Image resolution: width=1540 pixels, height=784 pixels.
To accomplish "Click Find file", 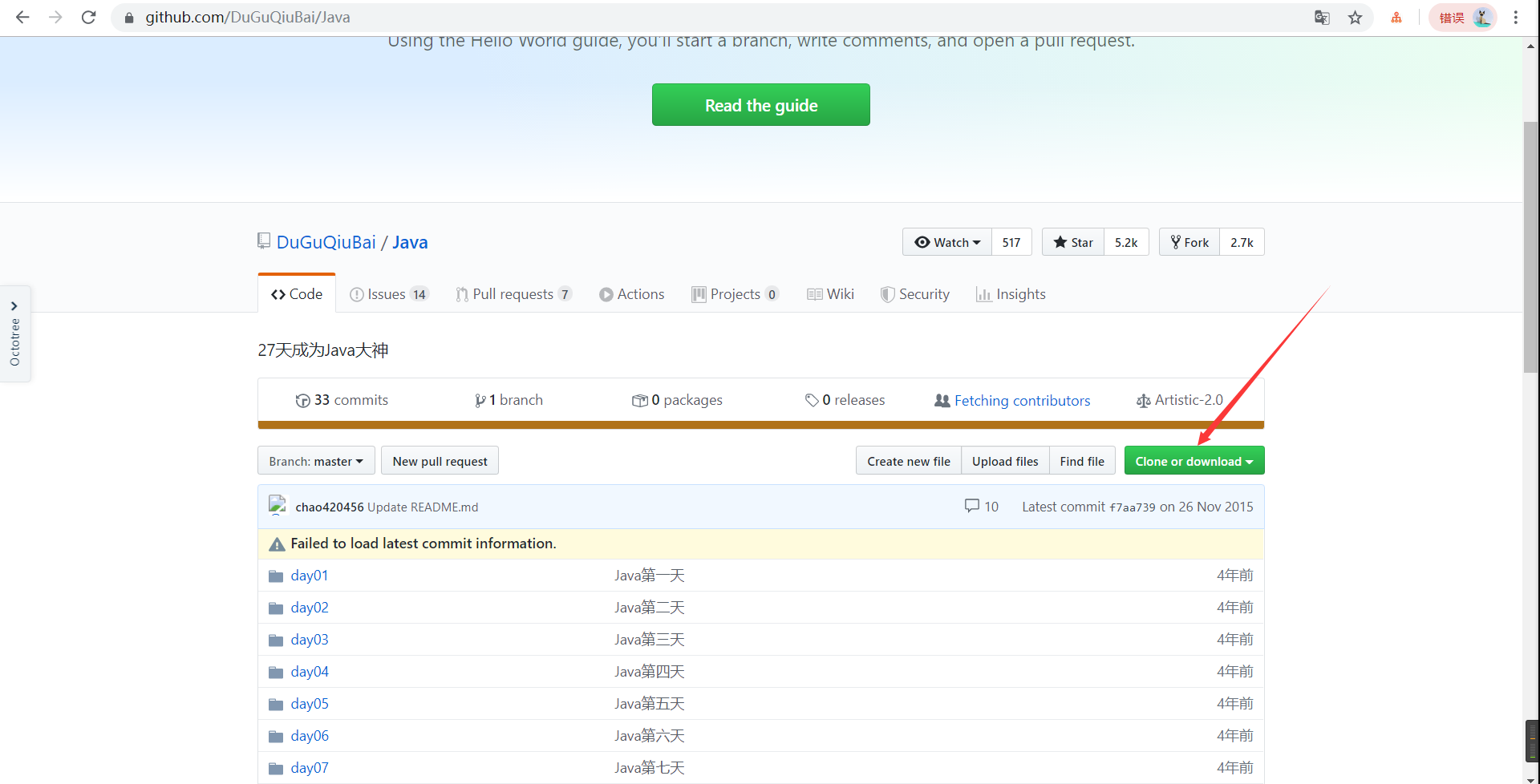I will pyautogui.click(x=1082, y=461).
